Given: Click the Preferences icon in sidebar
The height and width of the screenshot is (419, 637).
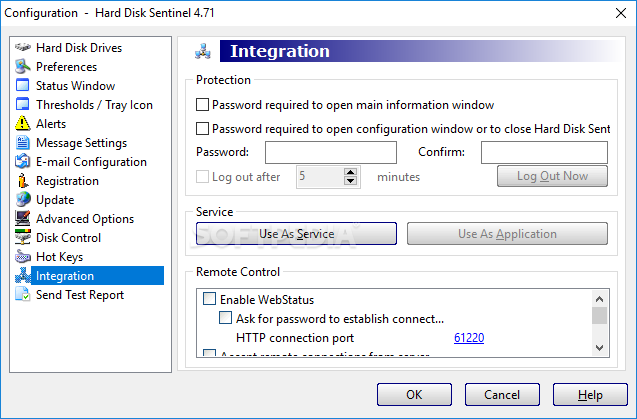Looking at the screenshot, I should (23, 66).
